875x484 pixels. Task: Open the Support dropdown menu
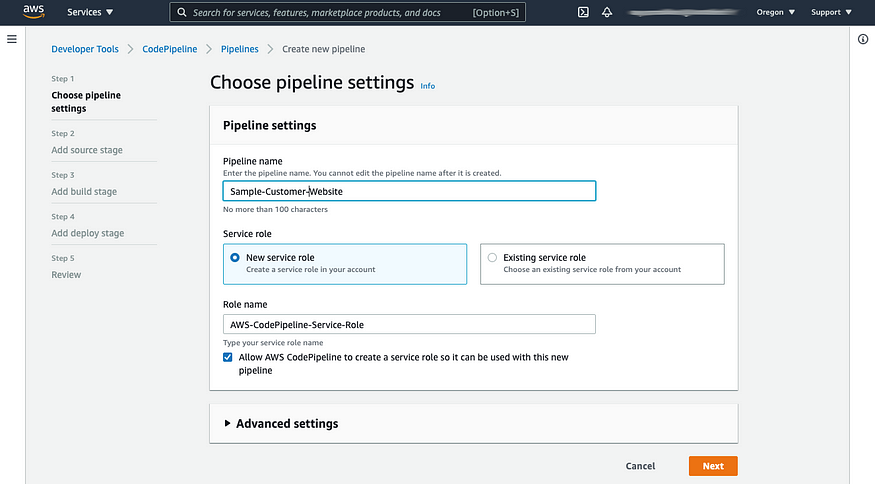tap(831, 12)
